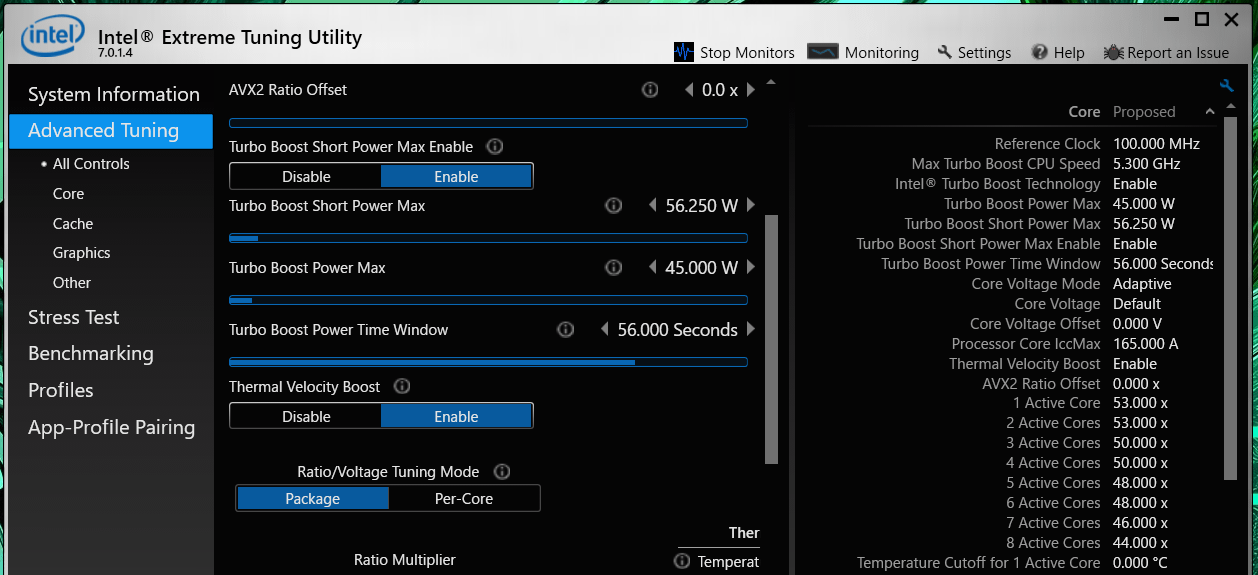Increase AVX2 Ratio Offset with right arrow

[x=750, y=90]
